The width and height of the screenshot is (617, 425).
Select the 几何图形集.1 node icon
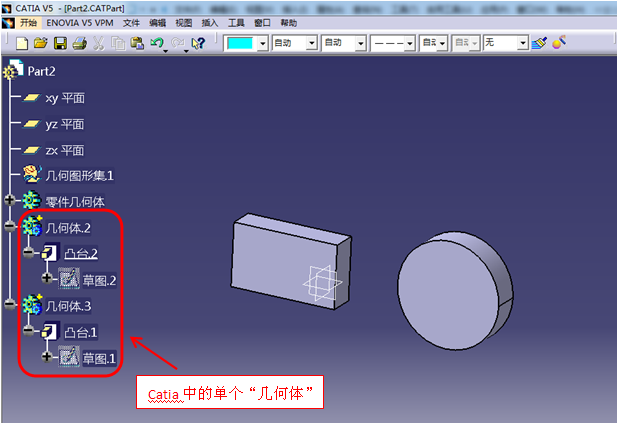pos(31,175)
